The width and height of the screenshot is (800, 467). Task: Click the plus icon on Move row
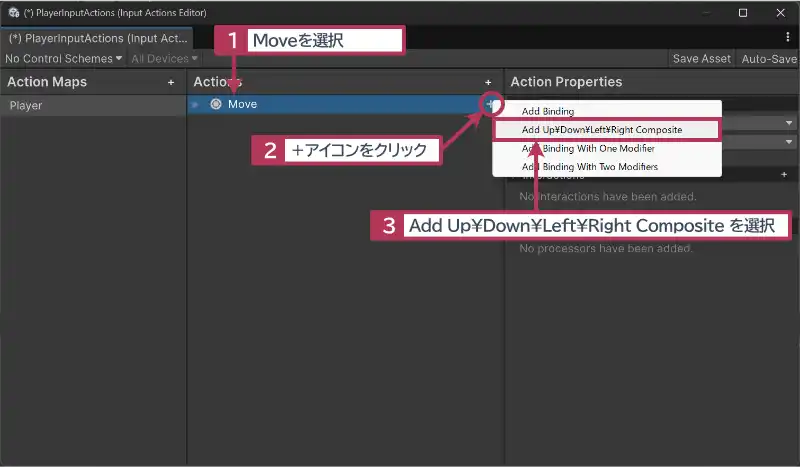pyautogui.click(x=490, y=104)
